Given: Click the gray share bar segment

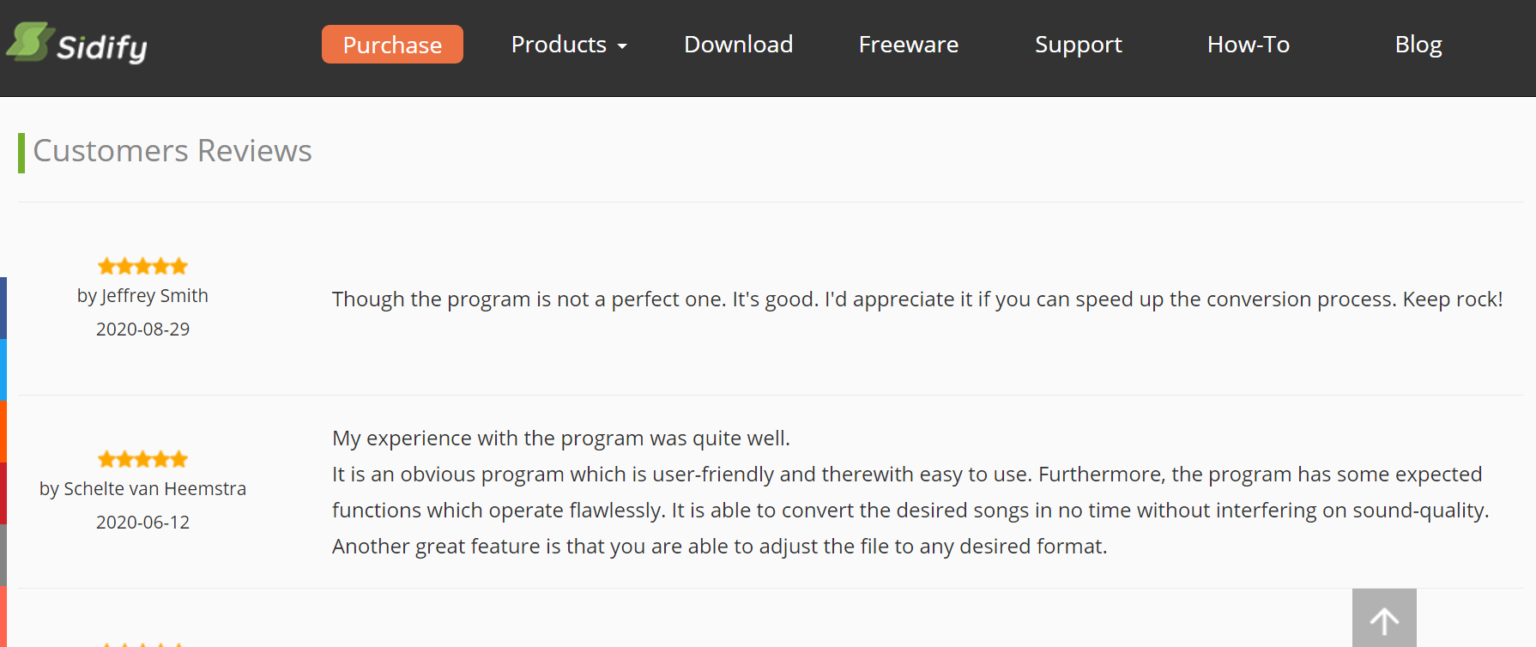Looking at the screenshot, I should 3,555.
